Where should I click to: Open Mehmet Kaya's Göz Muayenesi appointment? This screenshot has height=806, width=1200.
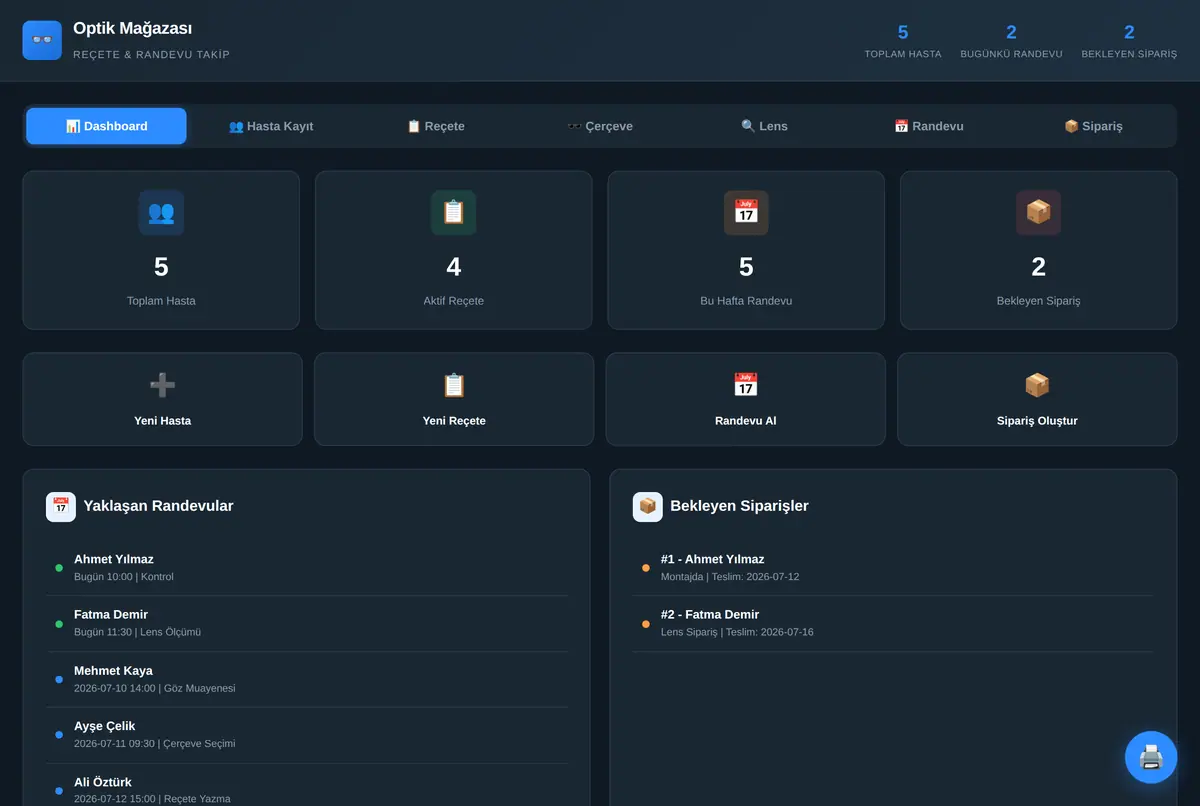click(307, 680)
